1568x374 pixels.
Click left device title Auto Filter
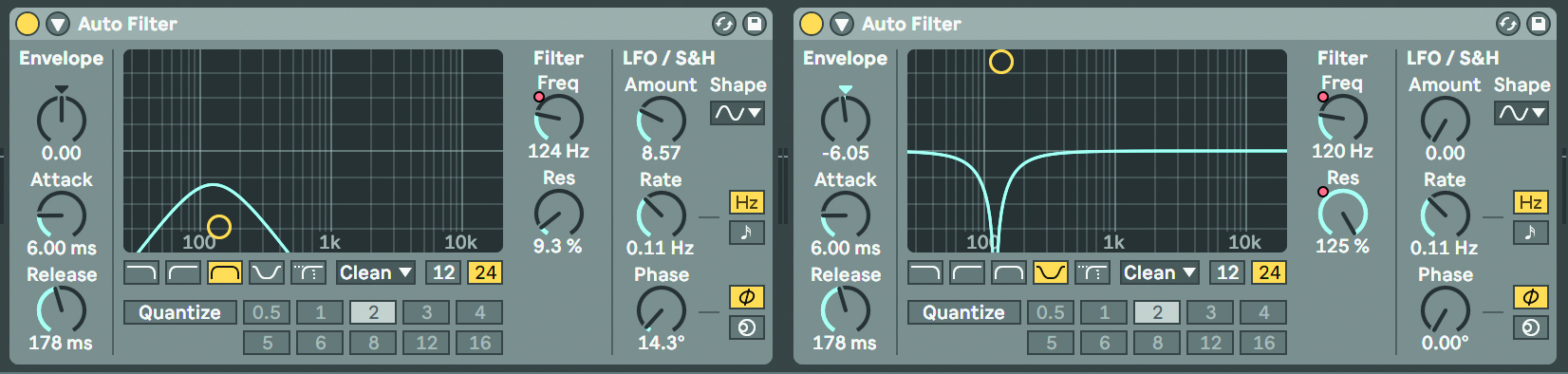[x=127, y=24]
